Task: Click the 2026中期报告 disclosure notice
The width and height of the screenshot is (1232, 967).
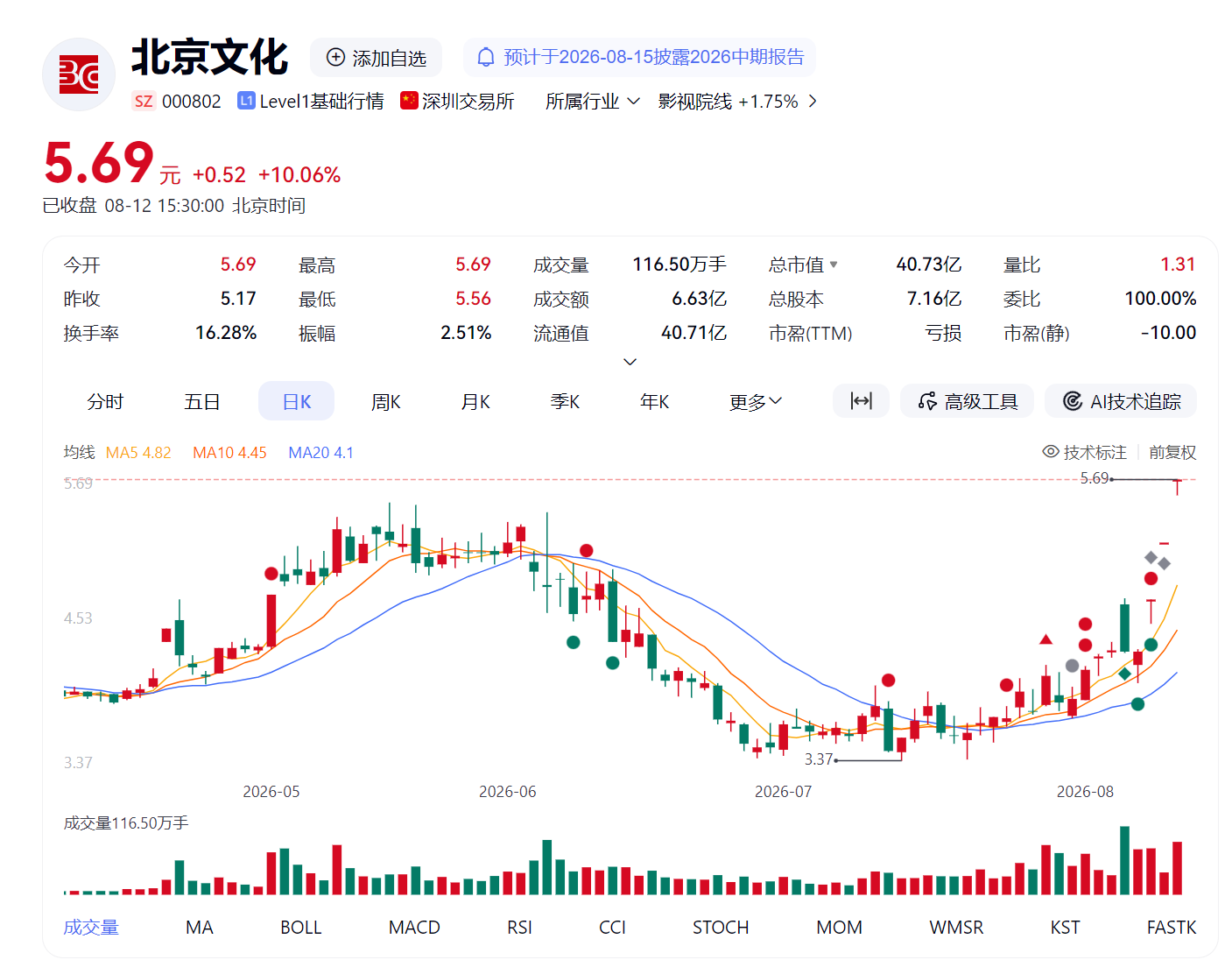Action: point(653,57)
